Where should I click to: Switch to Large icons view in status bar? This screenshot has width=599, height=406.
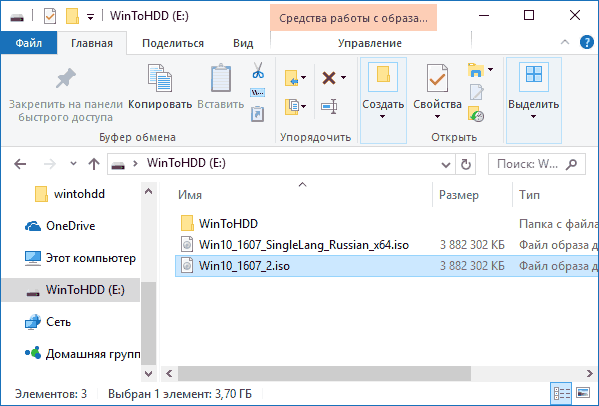583,393
